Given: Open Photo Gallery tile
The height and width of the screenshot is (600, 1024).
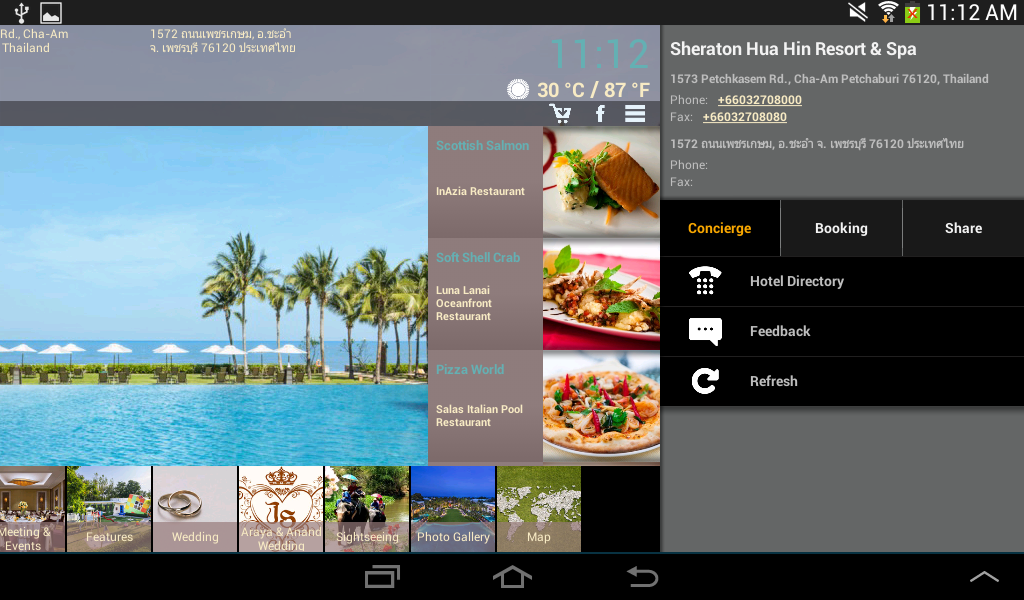Looking at the screenshot, I should (x=453, y=509).
